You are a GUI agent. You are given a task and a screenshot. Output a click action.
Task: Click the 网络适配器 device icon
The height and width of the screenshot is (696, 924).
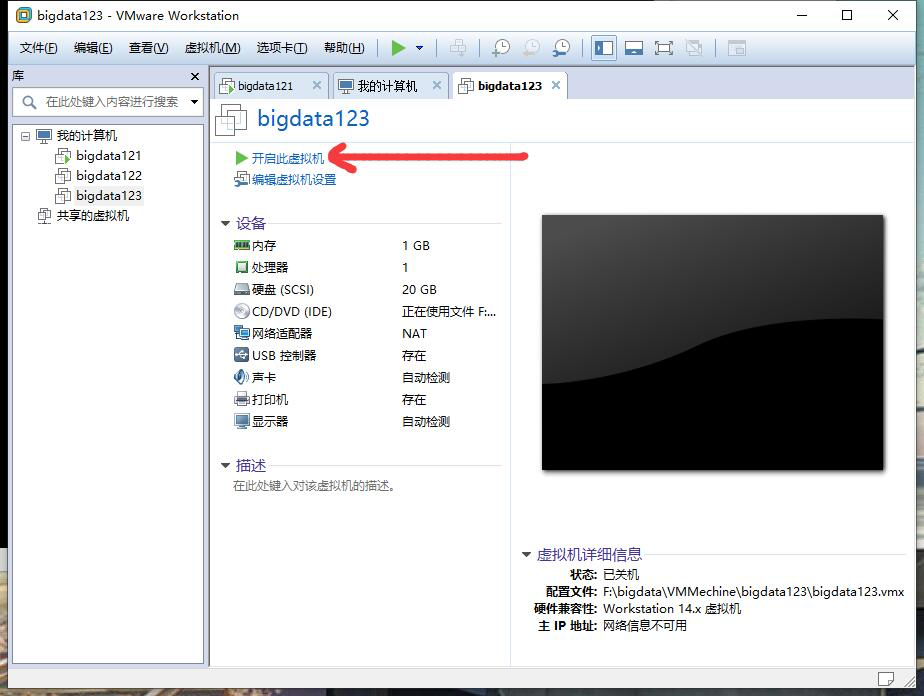pyautogui.click(x=242, y=333)
